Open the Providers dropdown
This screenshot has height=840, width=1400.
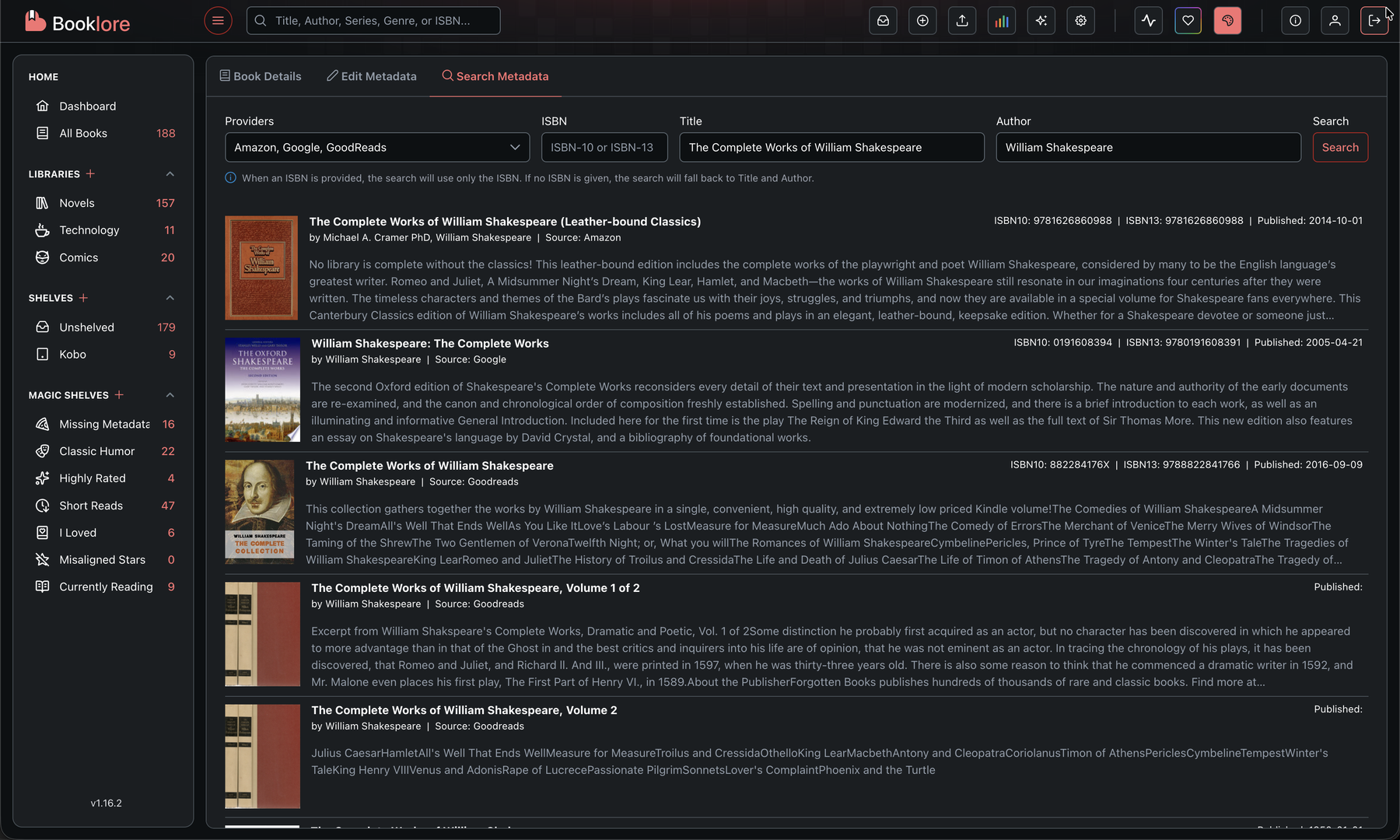376,147
